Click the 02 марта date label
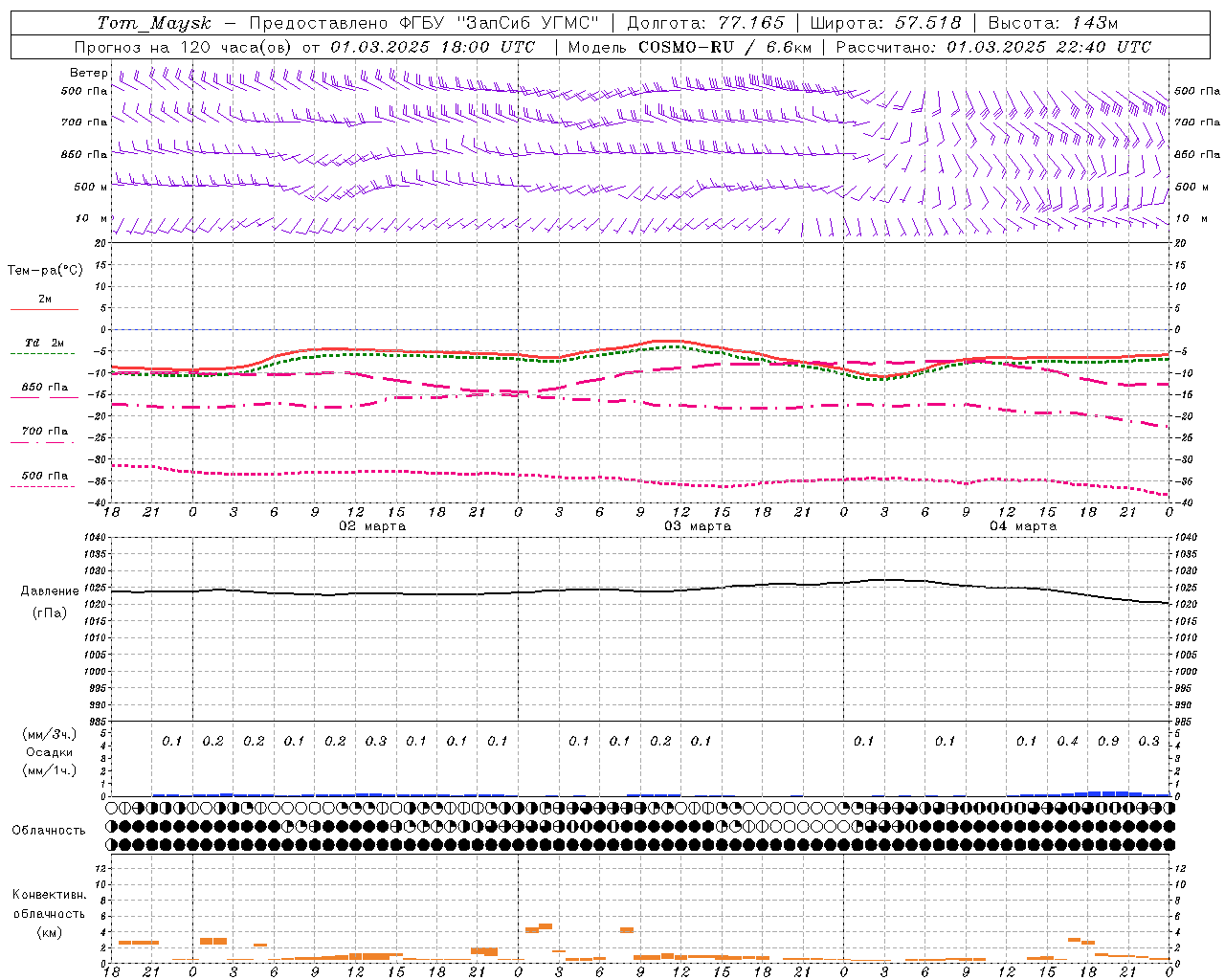 (373, 526)
